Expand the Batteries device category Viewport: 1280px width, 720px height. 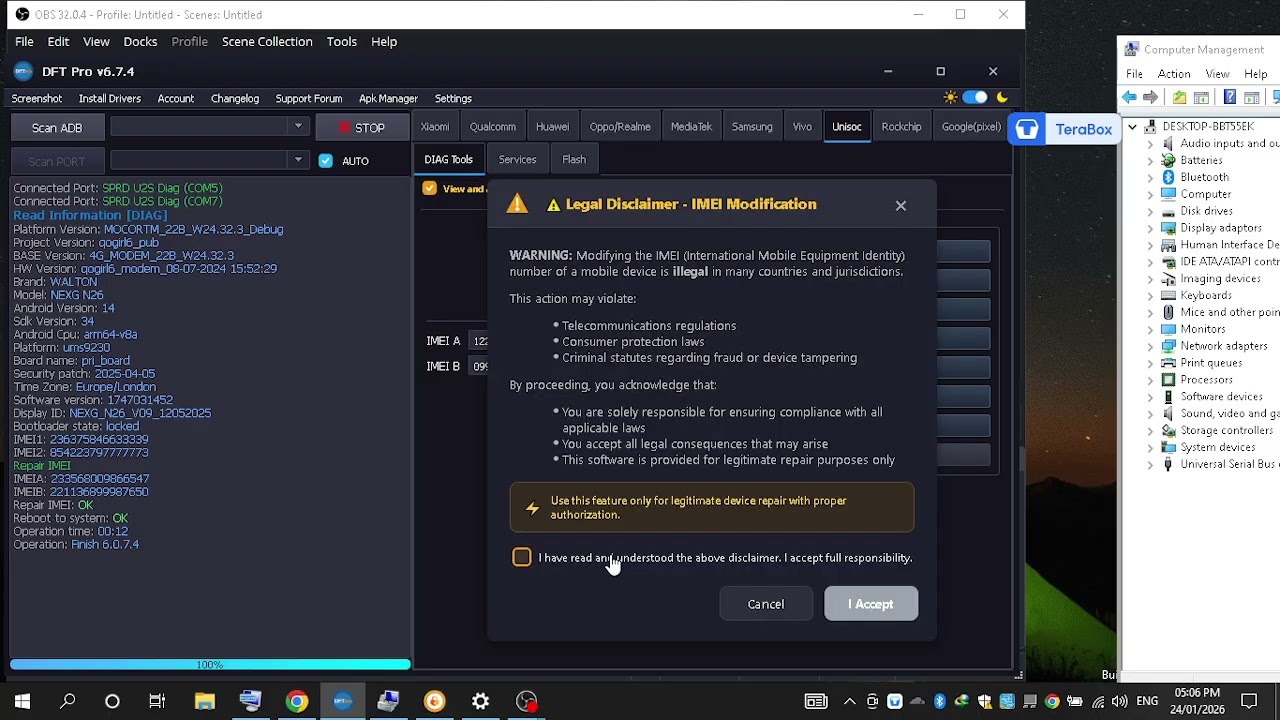click(1150, 161)
